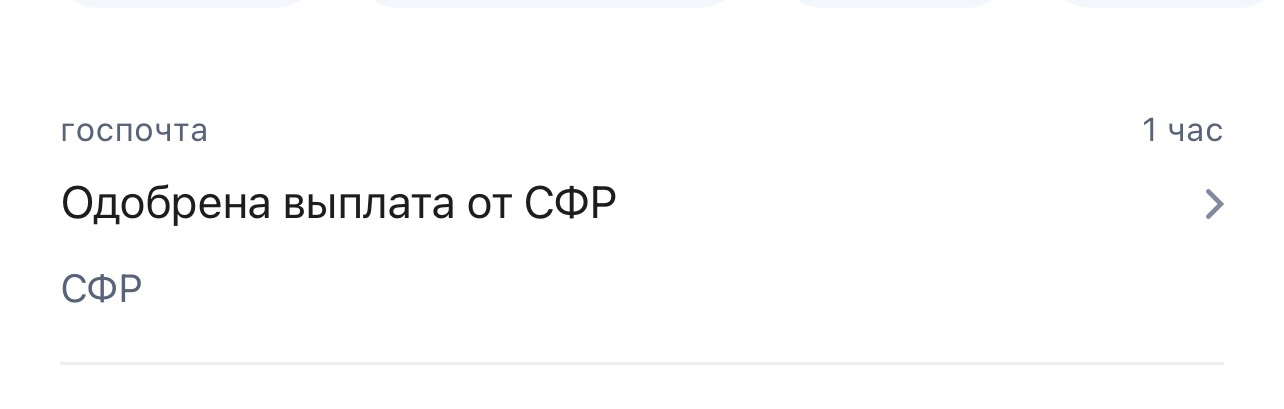Image resolution: width=1284 pixels, height=409 pixels.
Task: Click the phrase "от СФР" in the title
Action: point(542,204)
